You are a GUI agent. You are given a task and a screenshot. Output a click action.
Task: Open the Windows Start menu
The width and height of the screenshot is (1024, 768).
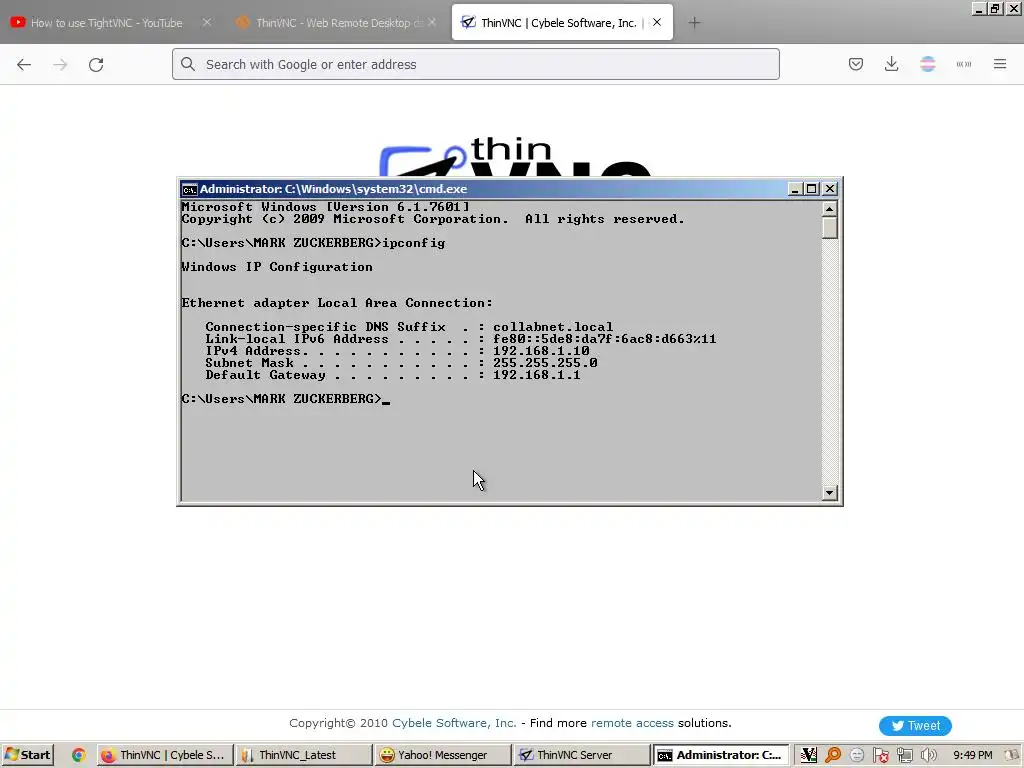coord(27,755)
